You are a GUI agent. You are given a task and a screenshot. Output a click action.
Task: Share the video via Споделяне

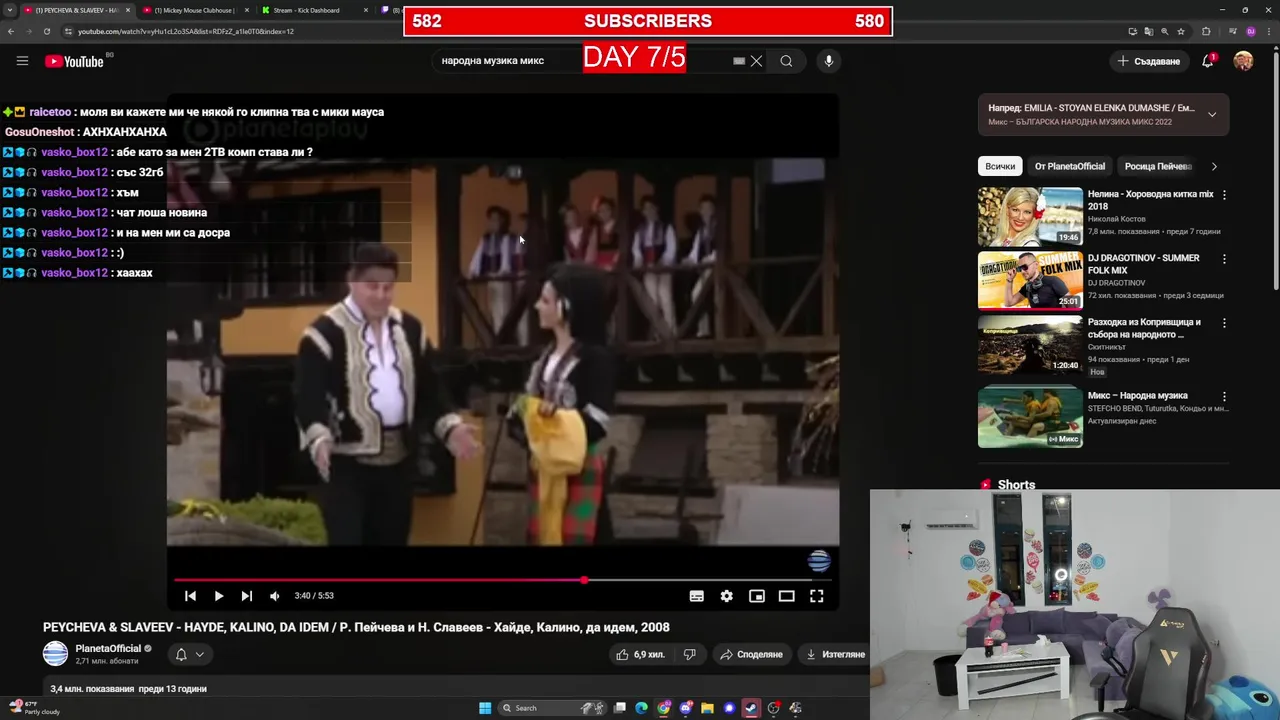coord(752,654)
